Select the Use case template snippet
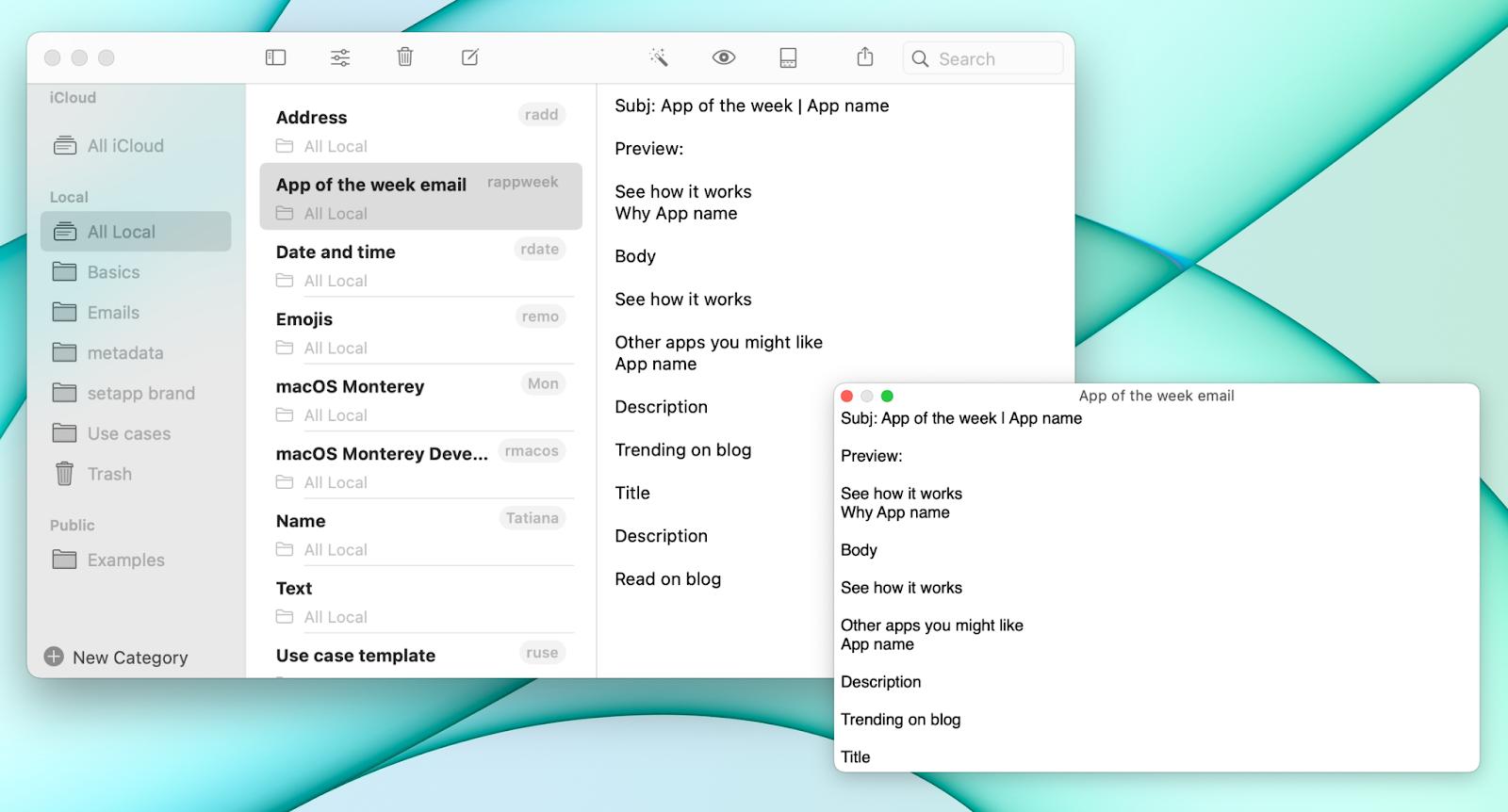This screenshot has width=1508, height=812. (420, 658)
